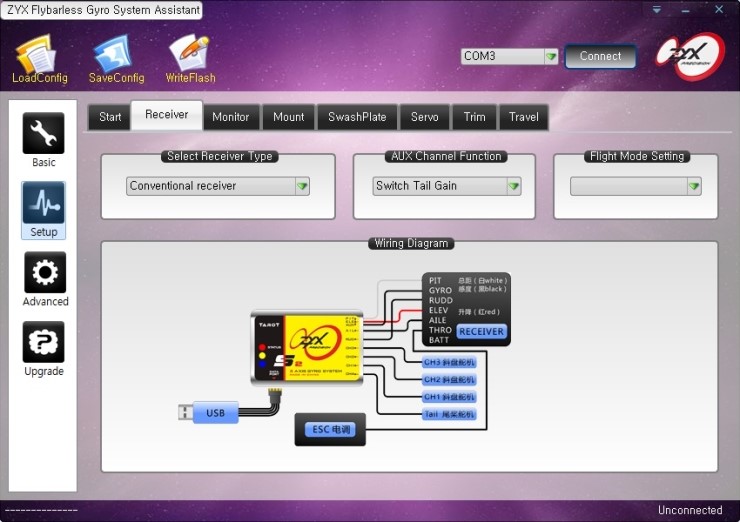Screen dimensions: 740x522
Task: Open the Upgrade section icon
Action: pos(43,342)
